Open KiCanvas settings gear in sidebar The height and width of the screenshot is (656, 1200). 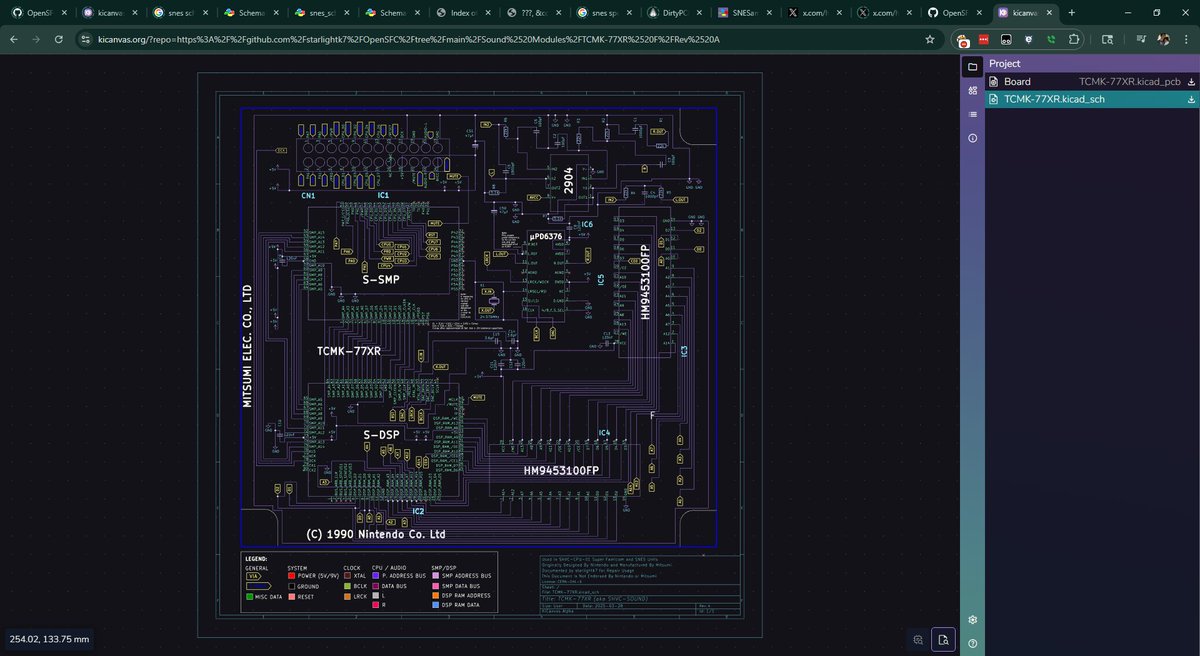[x=972, y=620]
